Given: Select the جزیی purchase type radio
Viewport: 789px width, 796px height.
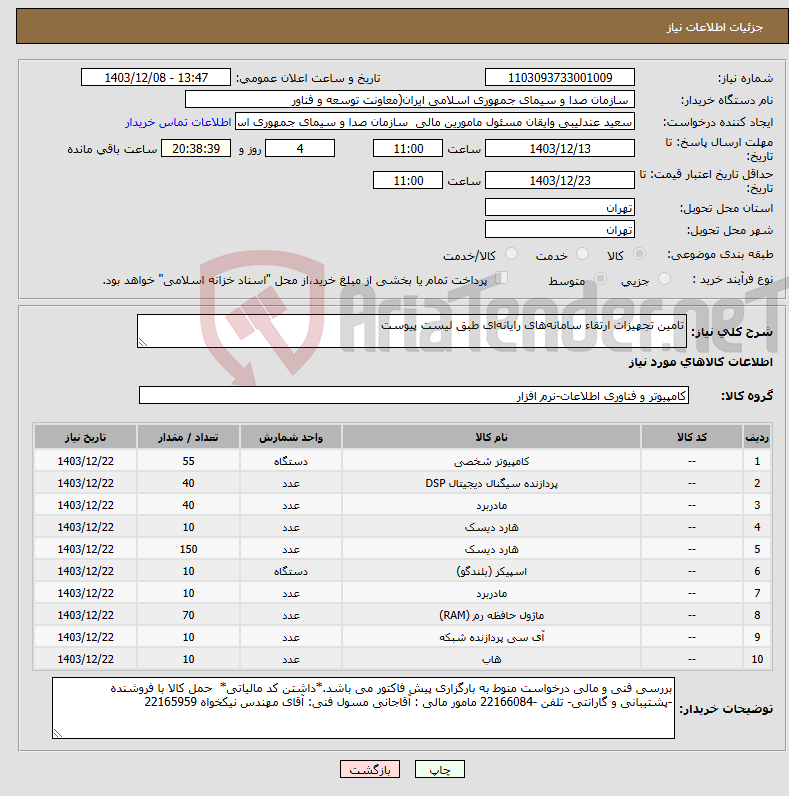Looking at the screenshot, I should [x=664, y=279].
